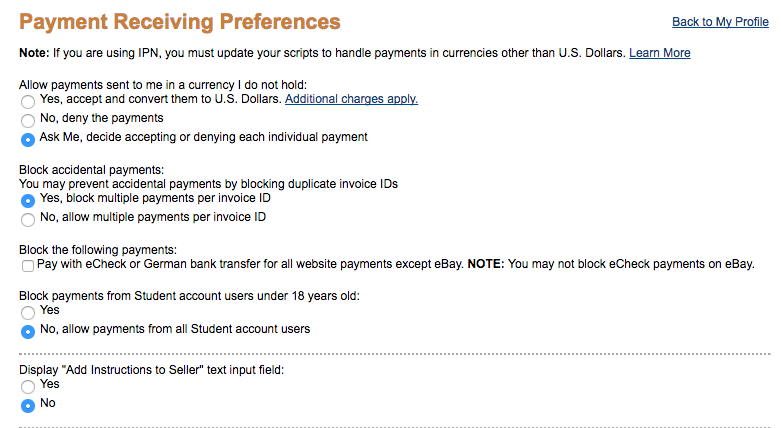Image resolution: width=781 pixels, height=428 pixels.
Task: Click the 'Yes' label under Student account block
Action: point(49,310)
